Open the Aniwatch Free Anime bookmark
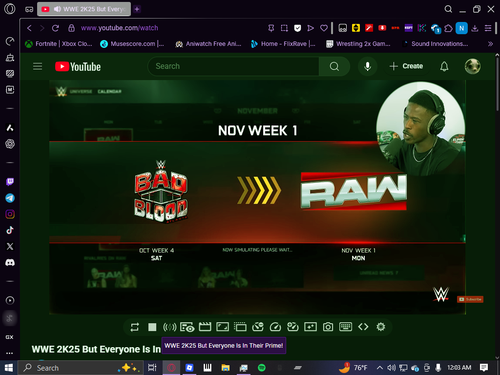 click(x=208, y=44)
